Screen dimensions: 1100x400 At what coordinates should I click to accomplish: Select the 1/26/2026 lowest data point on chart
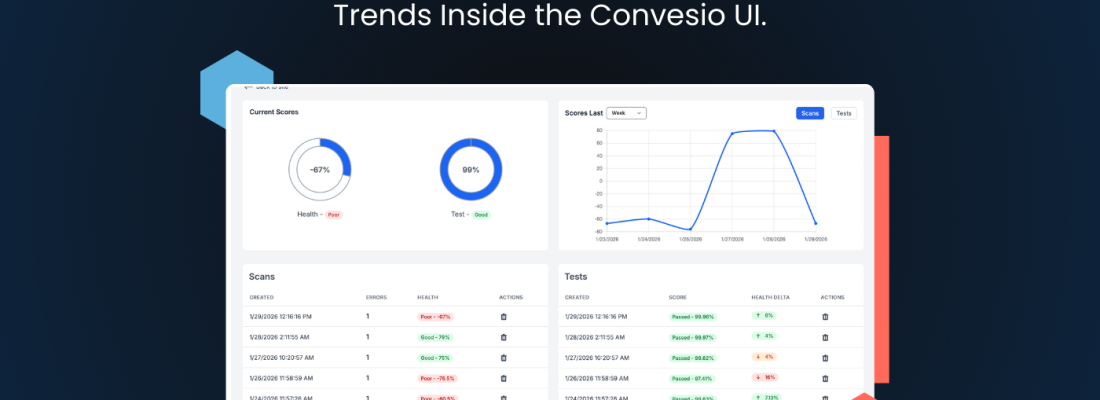pos(690,229)
